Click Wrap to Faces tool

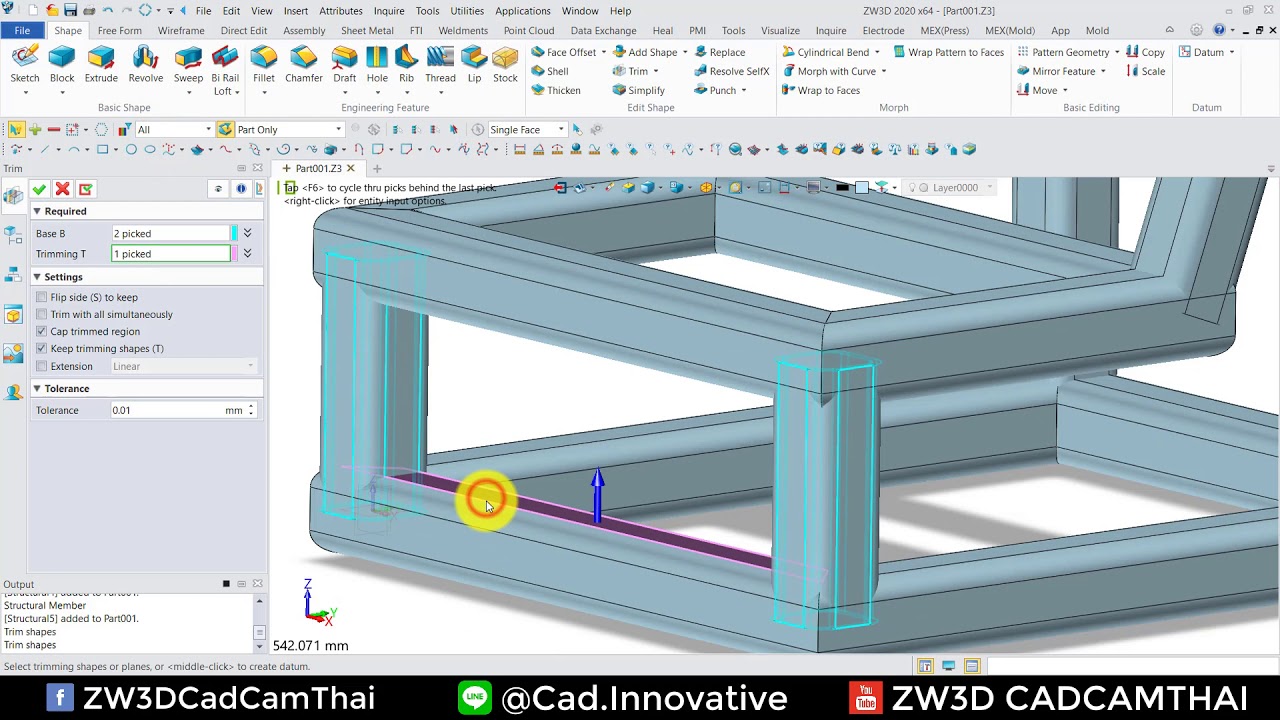click(x=820, y=90)
